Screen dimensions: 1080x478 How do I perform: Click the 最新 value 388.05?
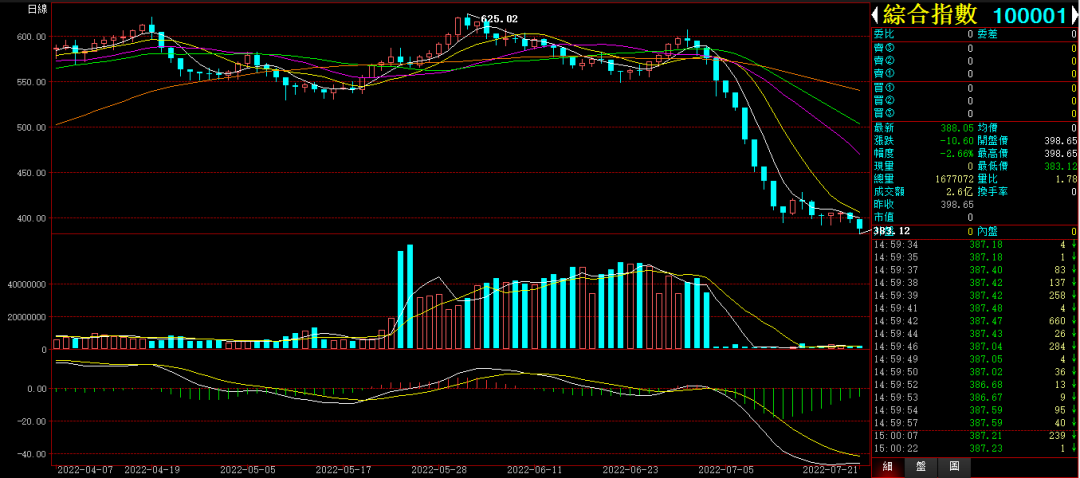tap(957, 127)
